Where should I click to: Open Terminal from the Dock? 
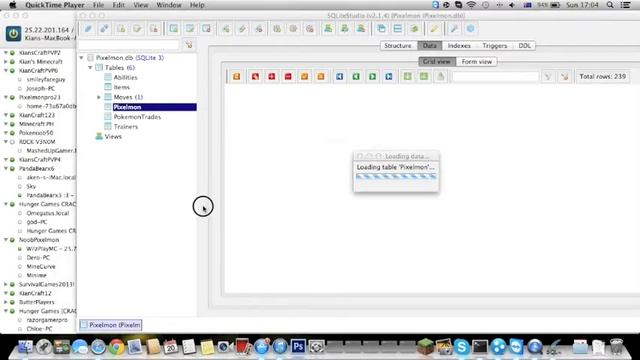point(480,347)
